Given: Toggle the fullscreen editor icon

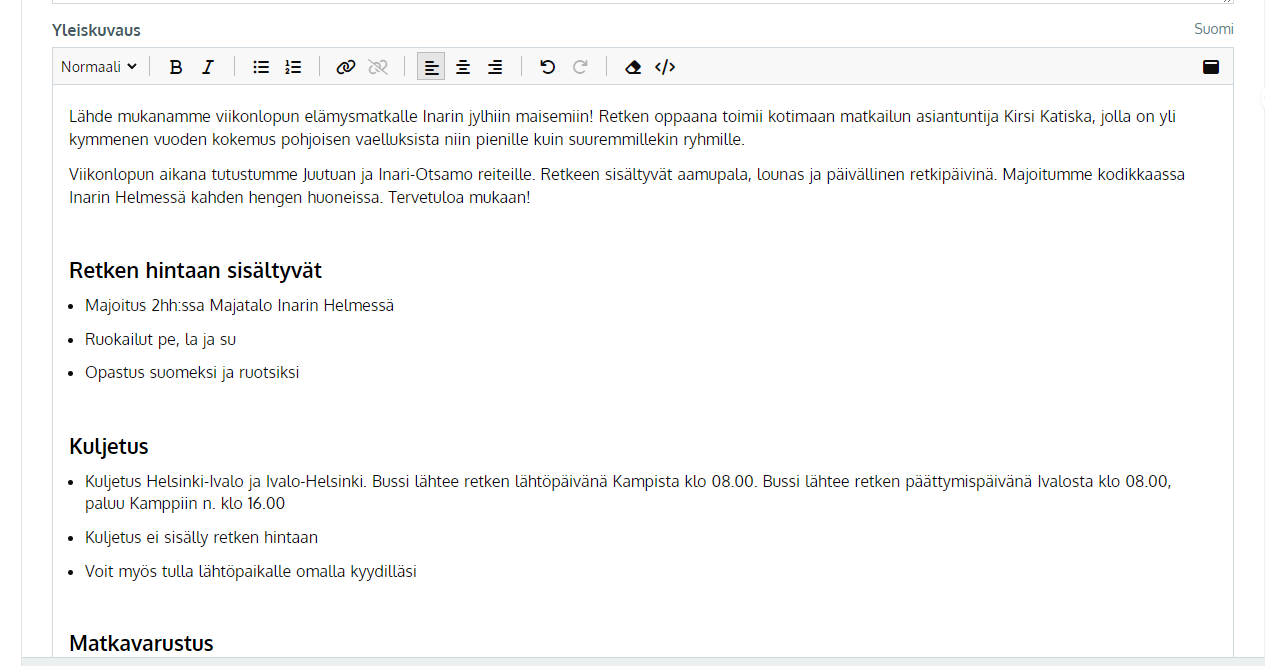Looking at the screenshot, I should (x=1211, y=67).
